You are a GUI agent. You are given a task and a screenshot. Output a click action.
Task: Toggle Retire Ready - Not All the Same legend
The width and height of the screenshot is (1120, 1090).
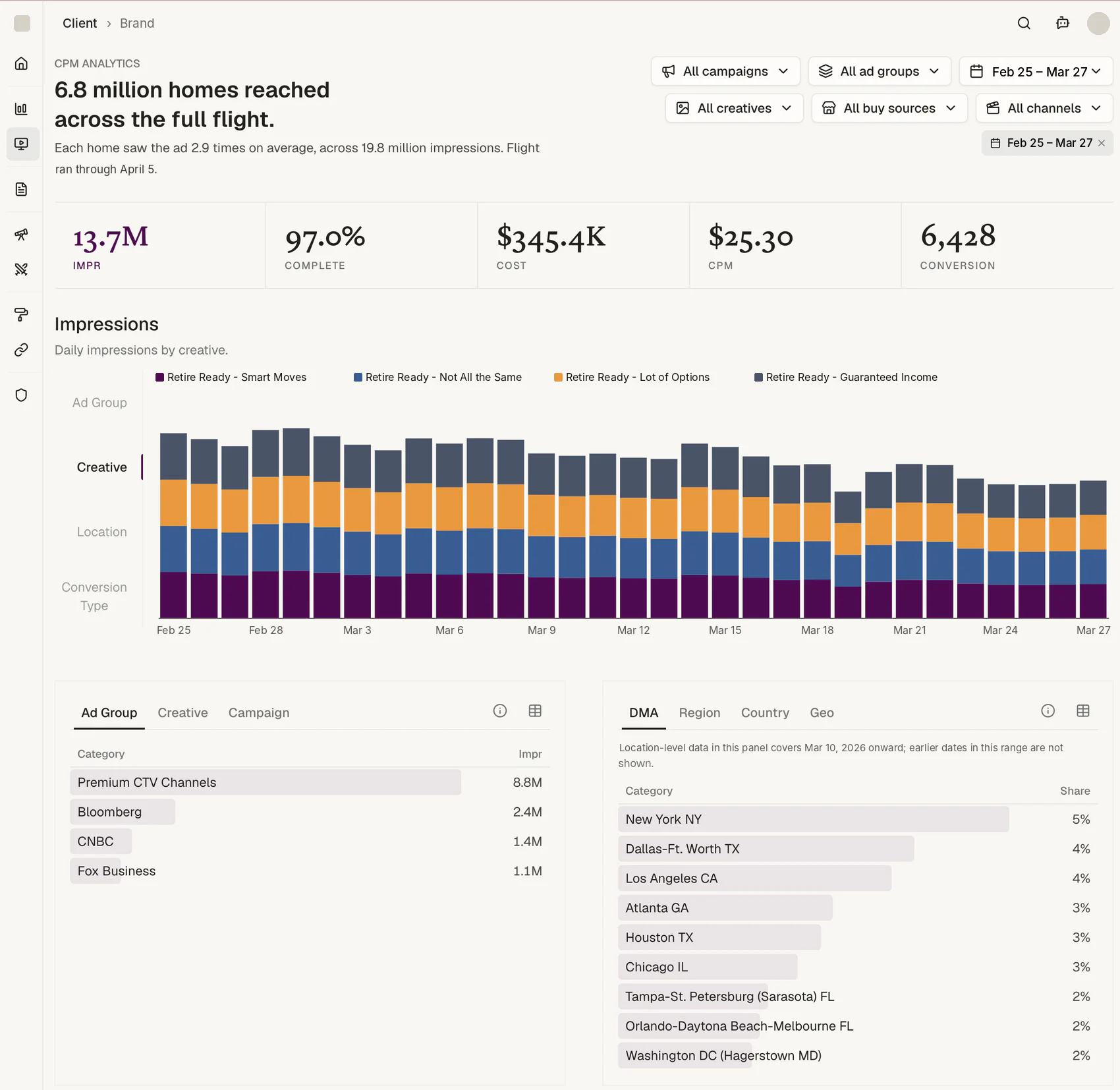437,378
